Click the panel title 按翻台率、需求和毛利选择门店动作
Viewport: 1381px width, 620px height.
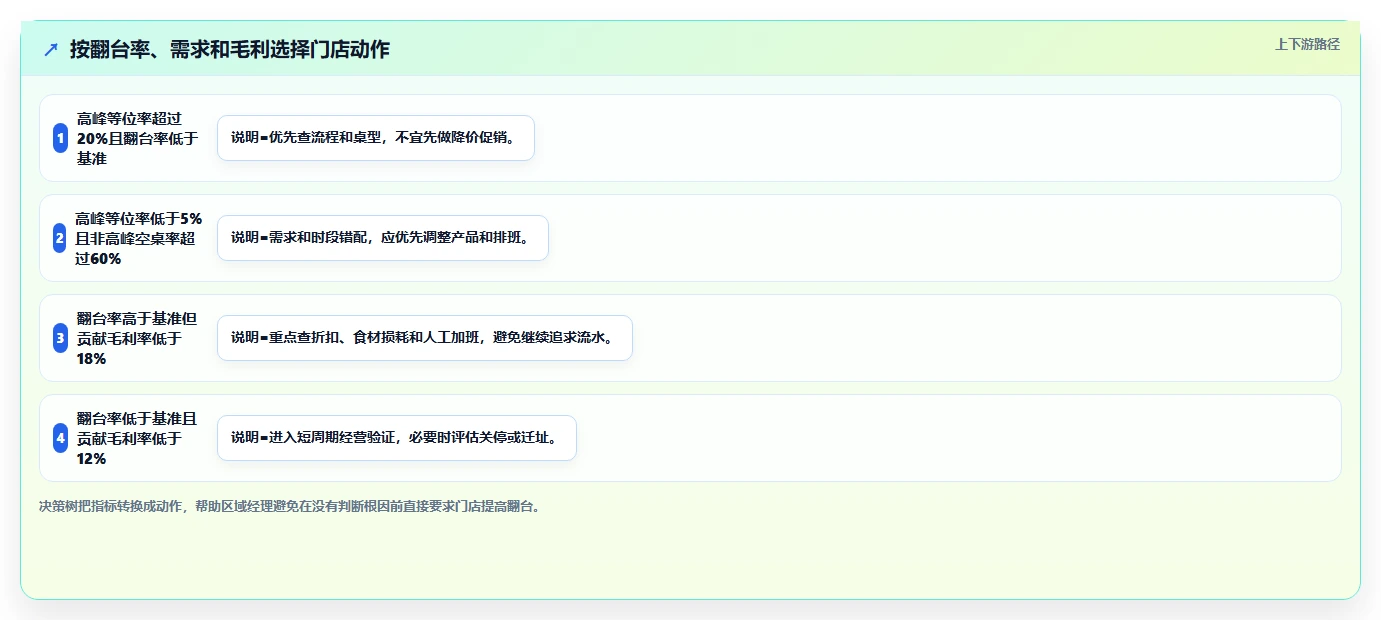(230, 49)
